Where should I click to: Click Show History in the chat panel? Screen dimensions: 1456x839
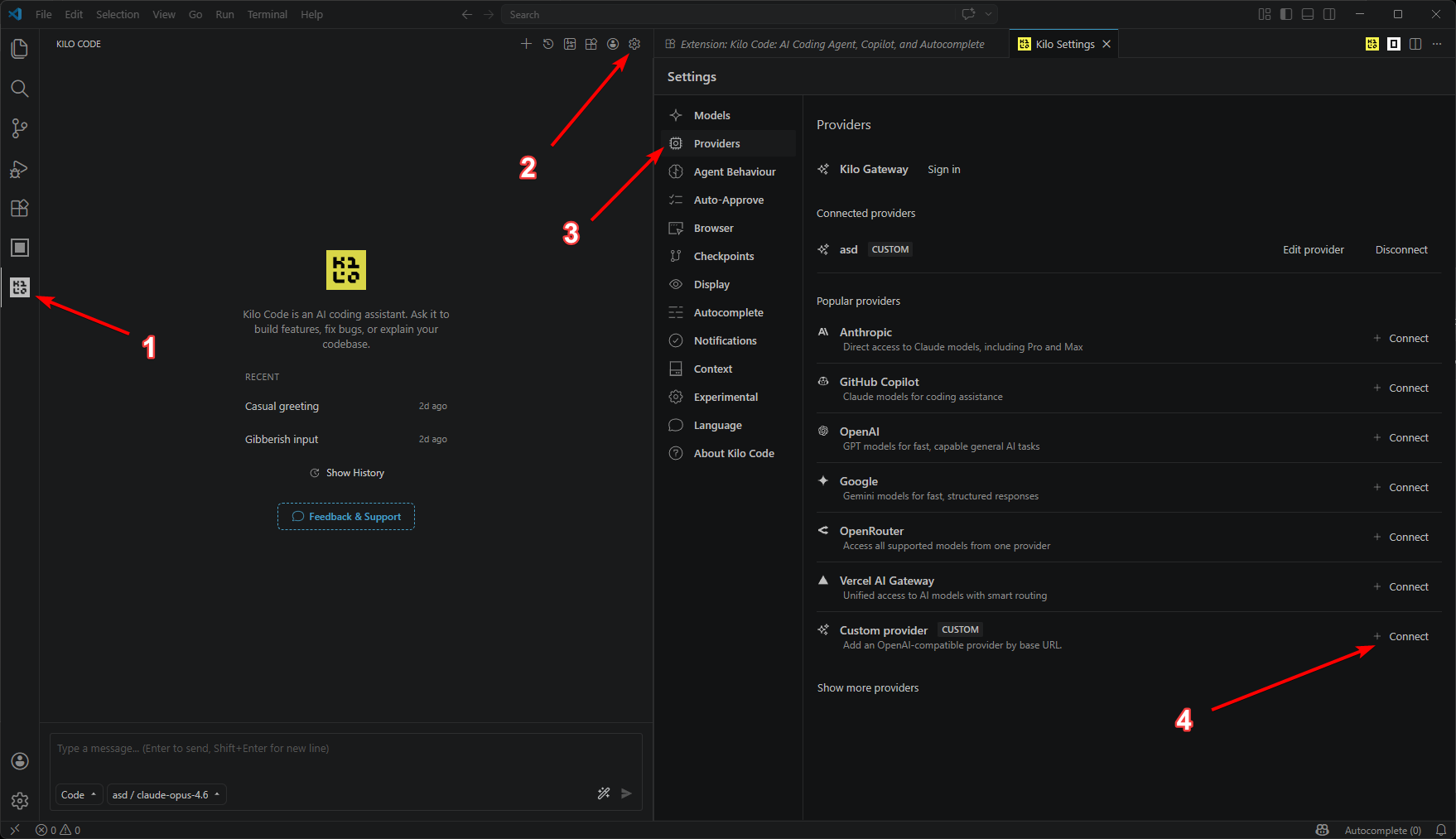(347, 472)
